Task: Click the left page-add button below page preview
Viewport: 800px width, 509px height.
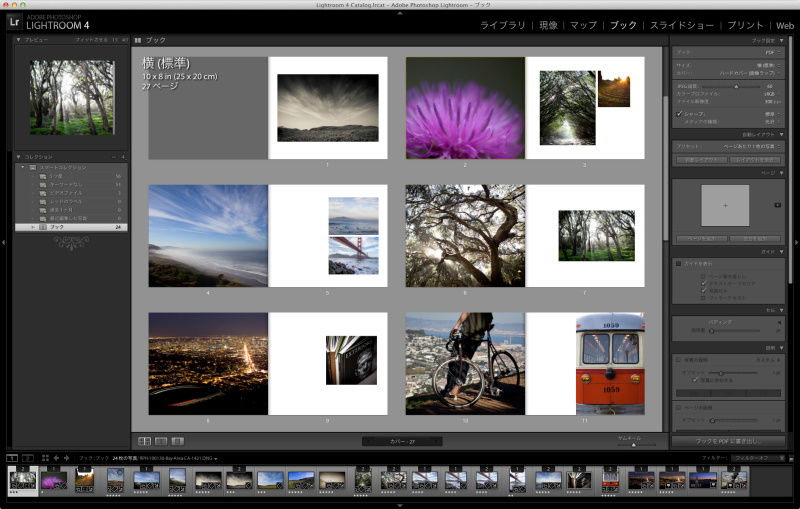Action: tap(702, 239)
